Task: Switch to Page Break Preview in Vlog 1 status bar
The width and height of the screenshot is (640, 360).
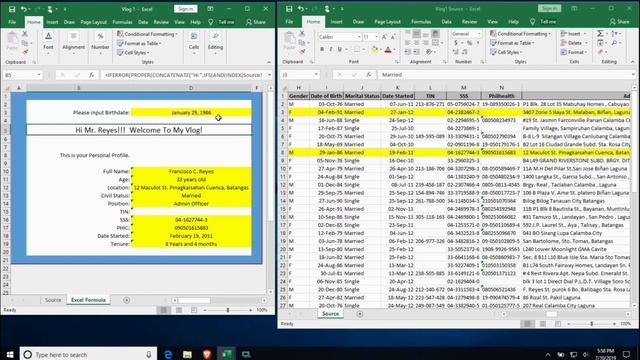Action: 194,310
